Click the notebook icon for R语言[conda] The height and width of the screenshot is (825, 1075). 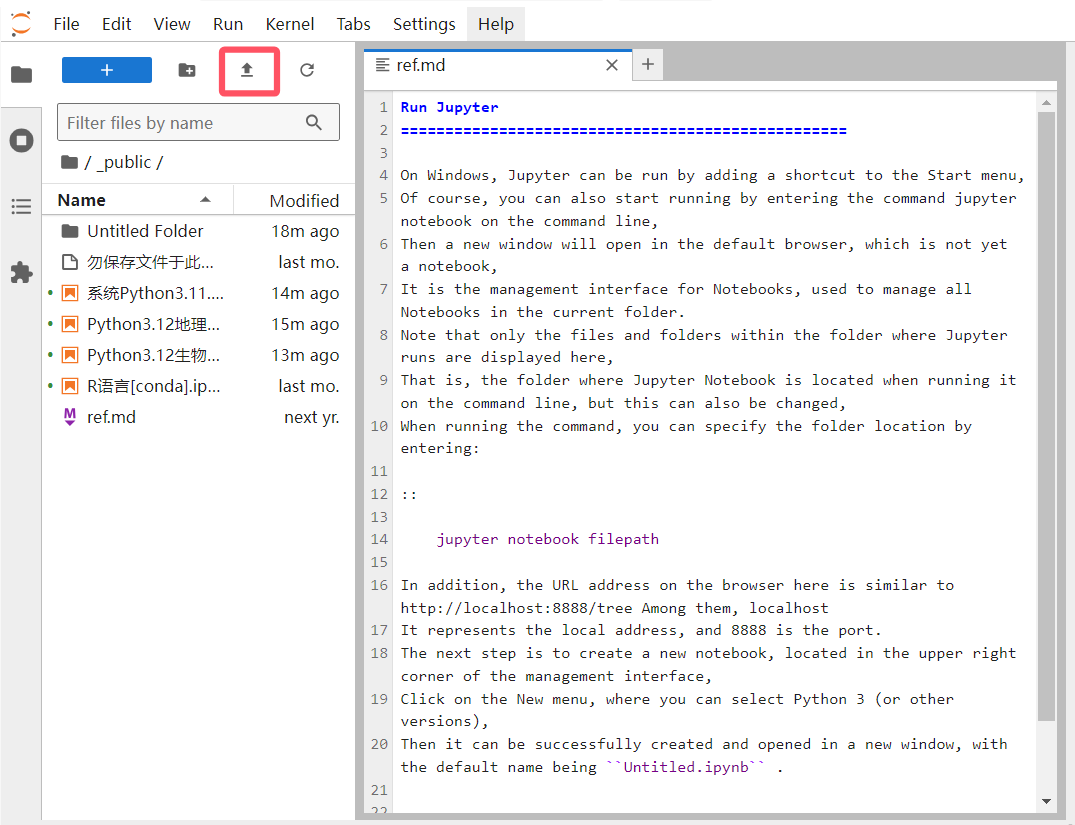pyautogui.click(x=69, y=386)
